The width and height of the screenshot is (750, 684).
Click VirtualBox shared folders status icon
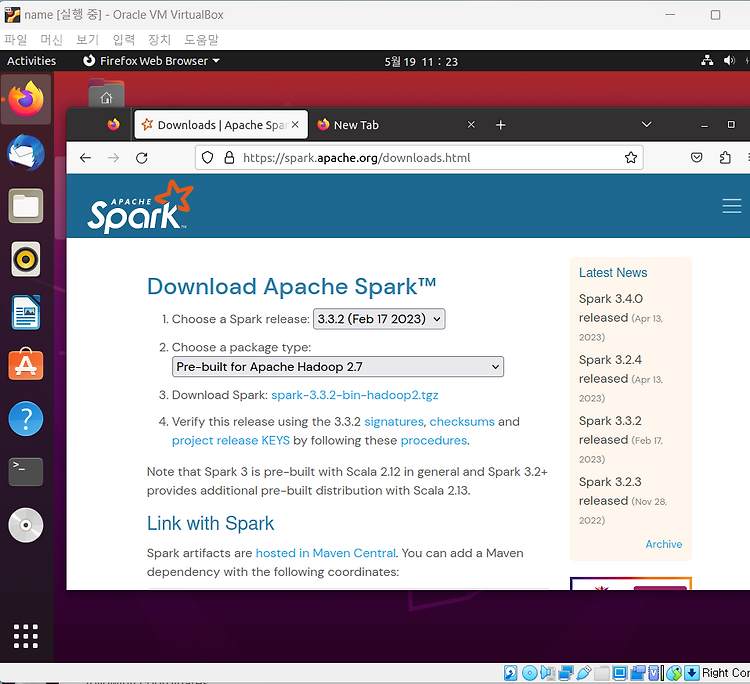[x=602, y=673]
